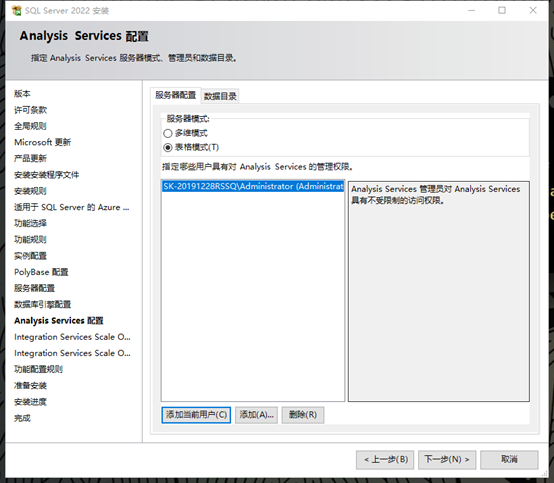Click 安装进度 step in sidebar
The width and height of the screenshot is (554, 483).
pyautogui.click(x=30, y=402)
